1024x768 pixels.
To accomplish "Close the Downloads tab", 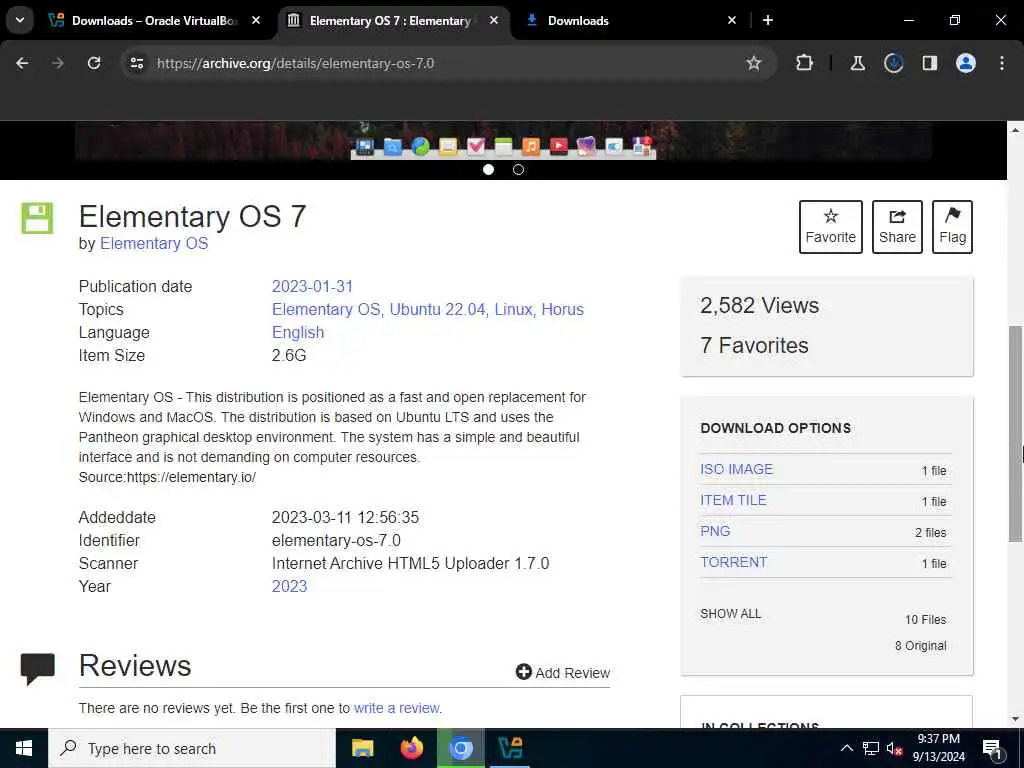I will (x=732, y=20).
